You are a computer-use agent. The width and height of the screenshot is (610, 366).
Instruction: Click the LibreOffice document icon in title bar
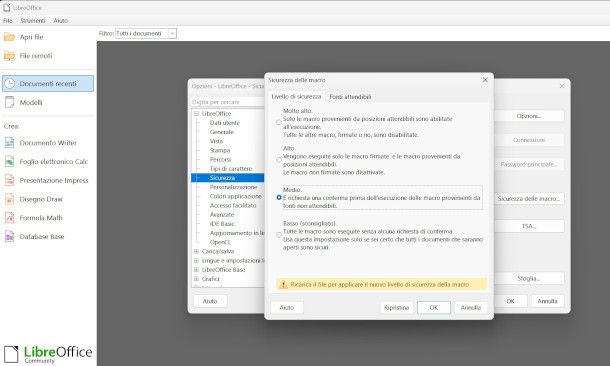click(x=7, y=7)
